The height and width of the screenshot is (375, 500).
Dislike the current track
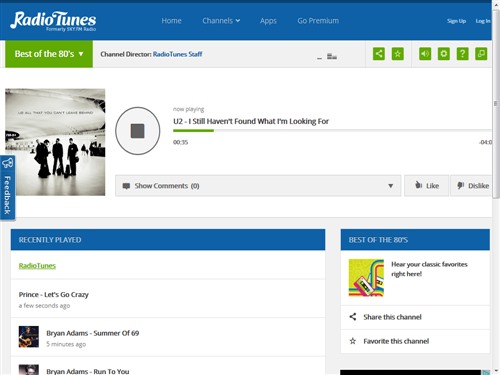[471, 186]
